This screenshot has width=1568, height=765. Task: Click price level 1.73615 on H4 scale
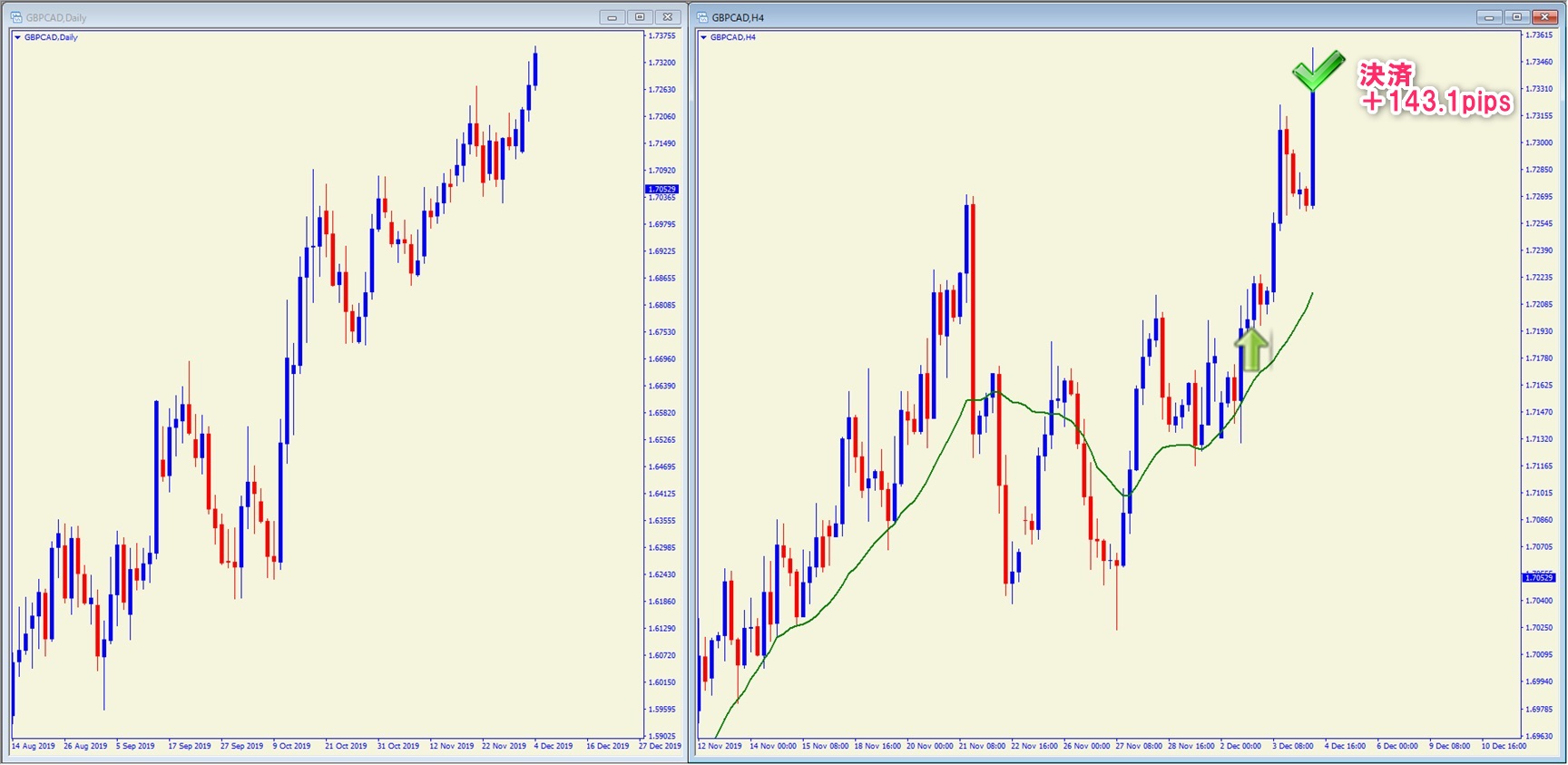(x=1539, y=34)
